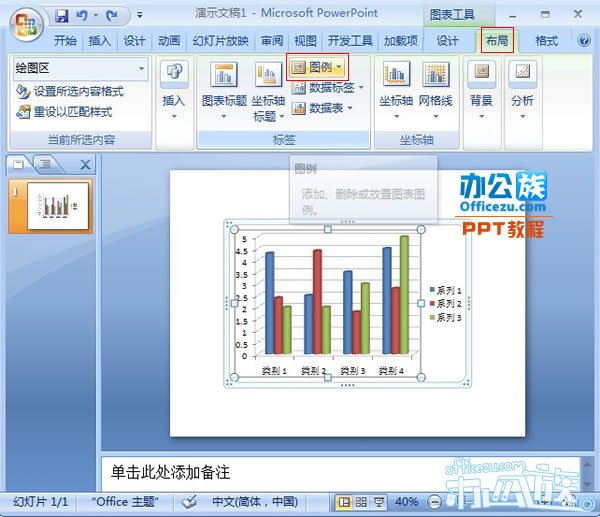Open the 图表标题 chart title icon
Screen dimensions: 600x517
pos(224,73)
